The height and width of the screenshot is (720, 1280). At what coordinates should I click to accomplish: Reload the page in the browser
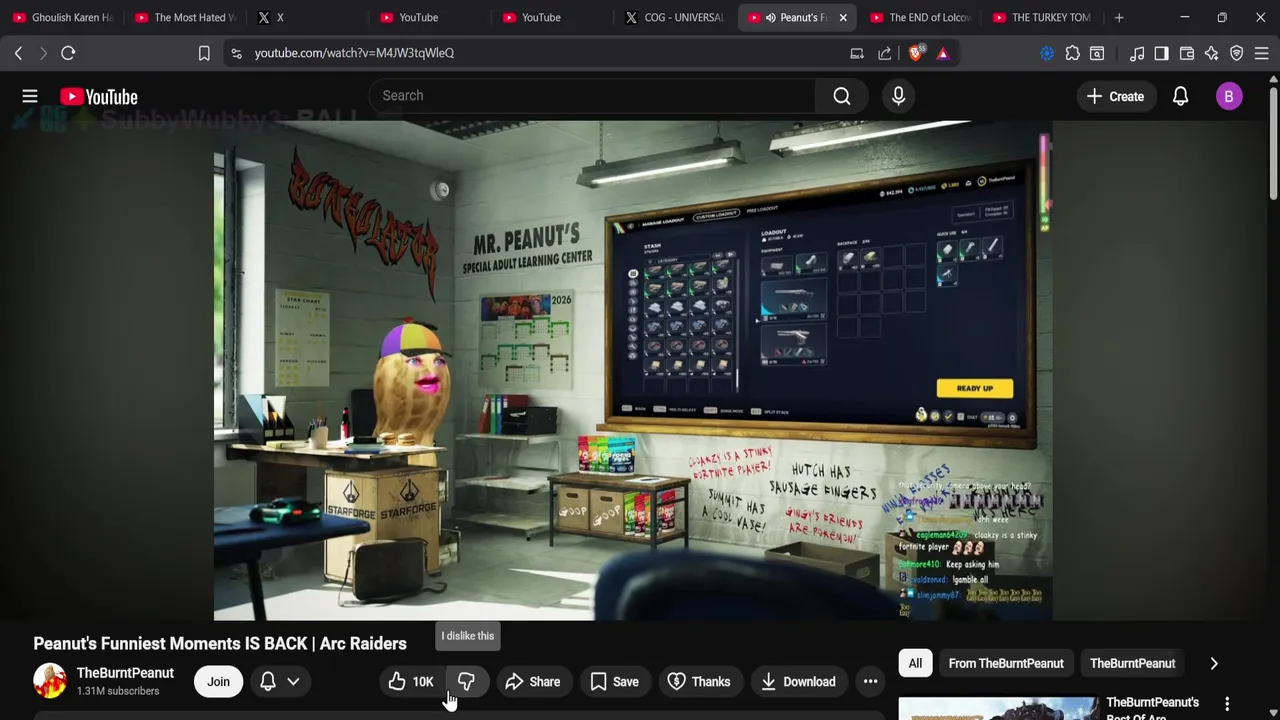pos(68,53)
